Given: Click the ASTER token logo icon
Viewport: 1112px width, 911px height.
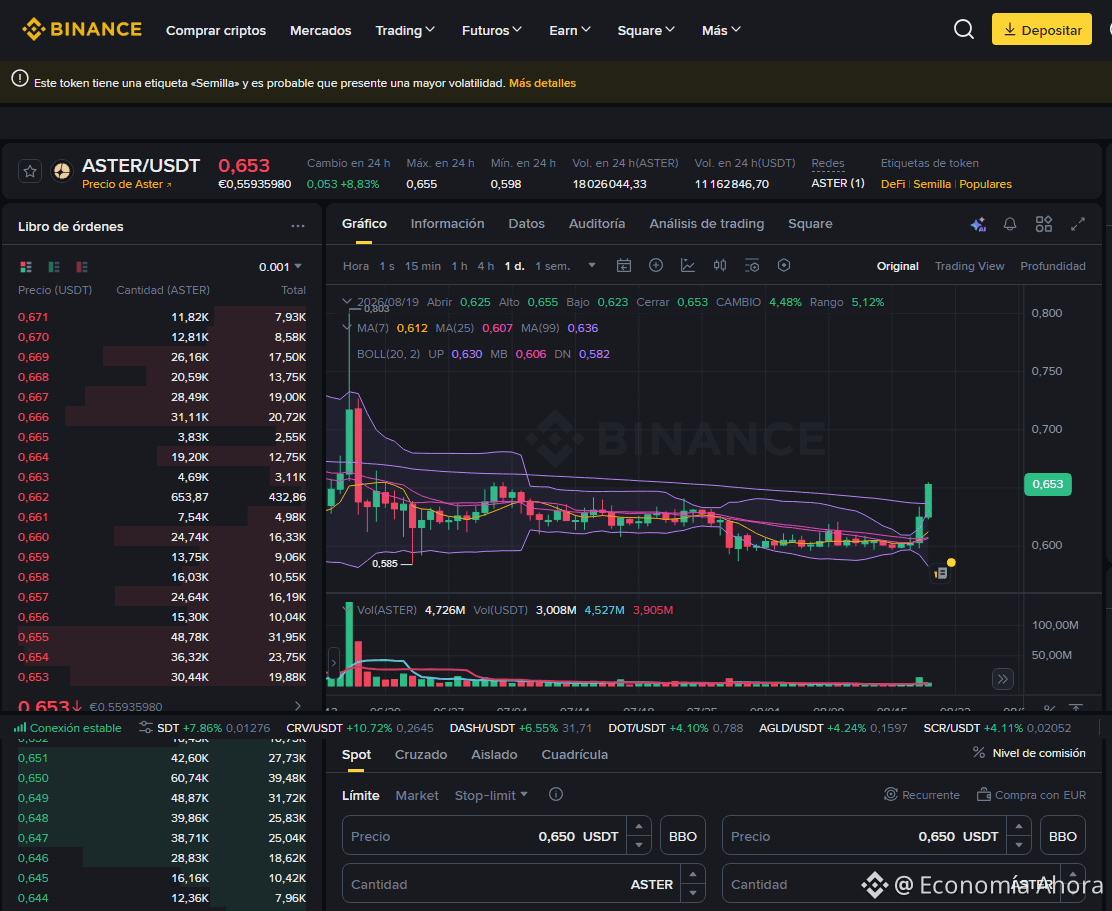Looking at the screenshot, I should [x=62, y=172].
